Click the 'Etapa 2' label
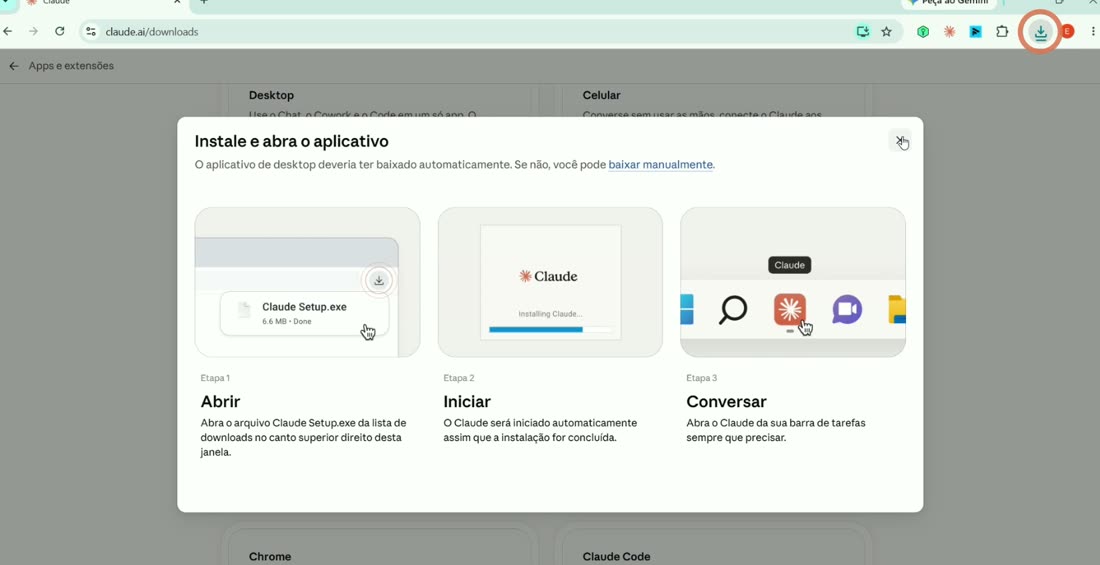Screen dimensions: 1100x565 coord(459,378)
